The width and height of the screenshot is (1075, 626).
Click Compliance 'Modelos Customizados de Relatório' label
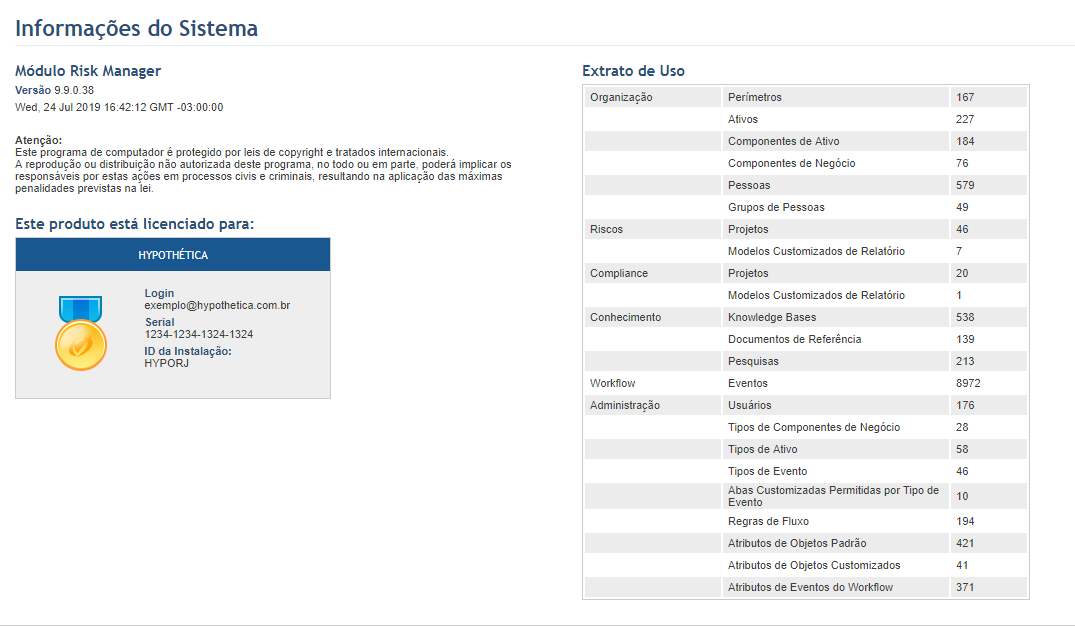click(817, 295)
